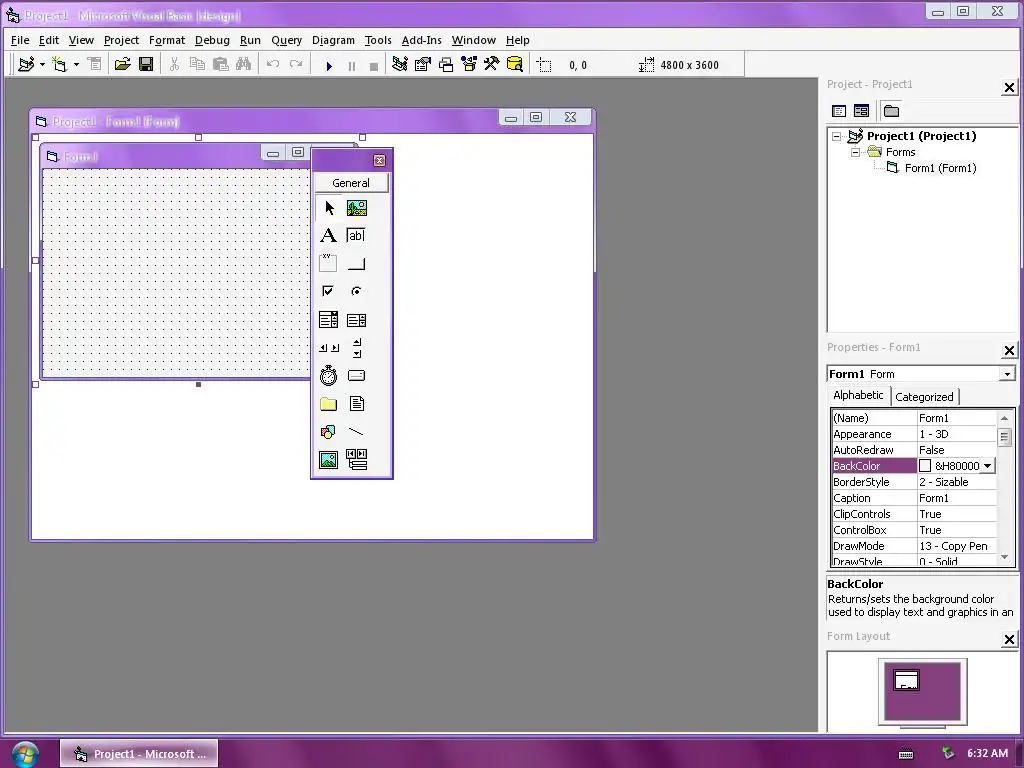Select the Frame control in the toolbox

328,263
